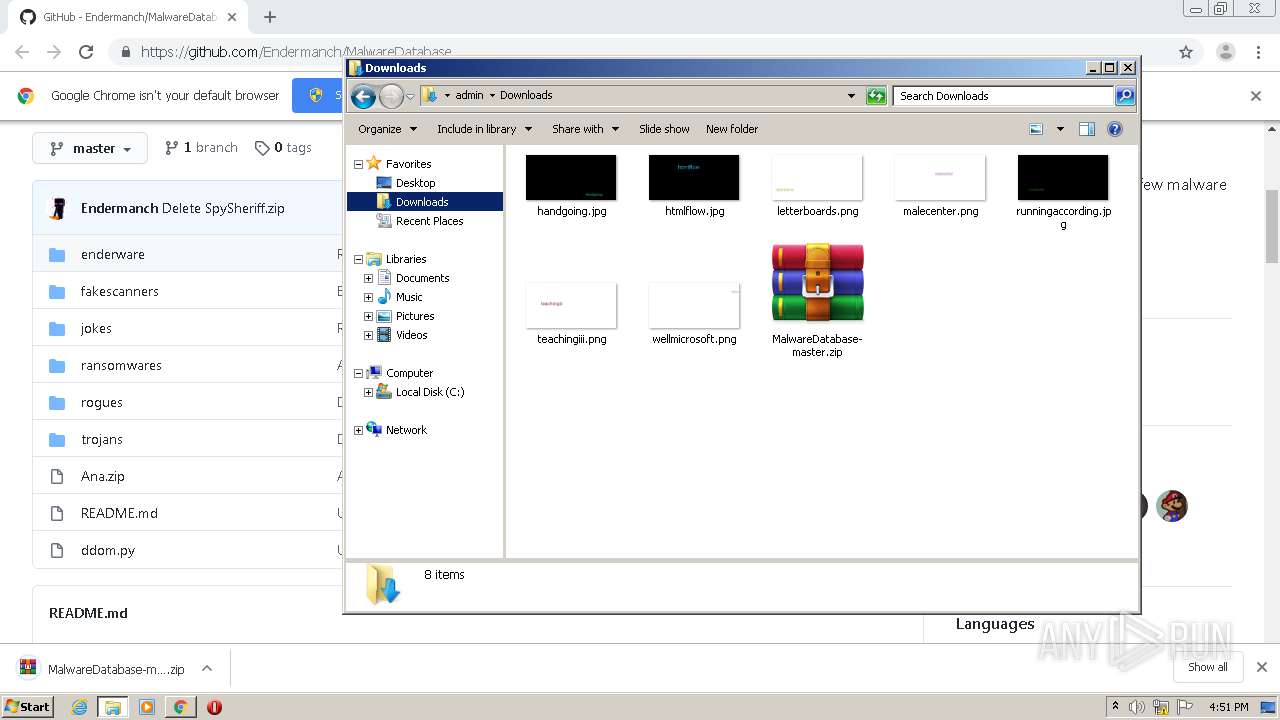The image size is (1280, 720).
Task: Click the Explorer Back arrow button
Action: 363,96
